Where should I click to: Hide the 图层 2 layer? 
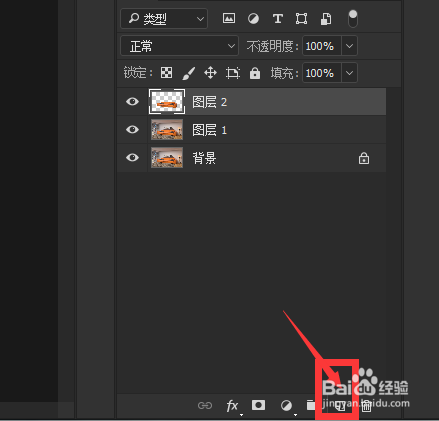132,101
